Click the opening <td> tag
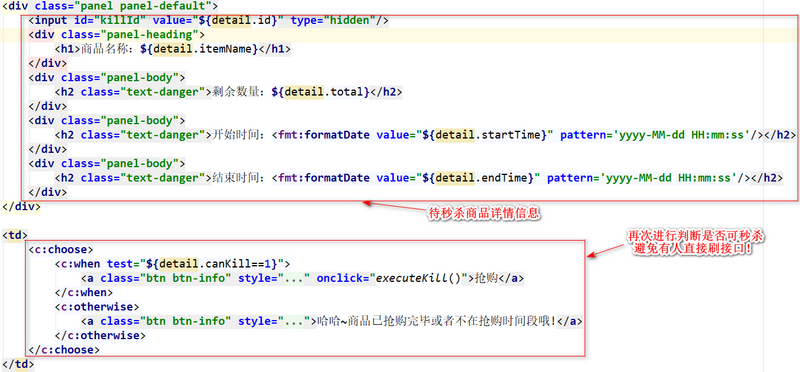 click(x=15, y=235)
